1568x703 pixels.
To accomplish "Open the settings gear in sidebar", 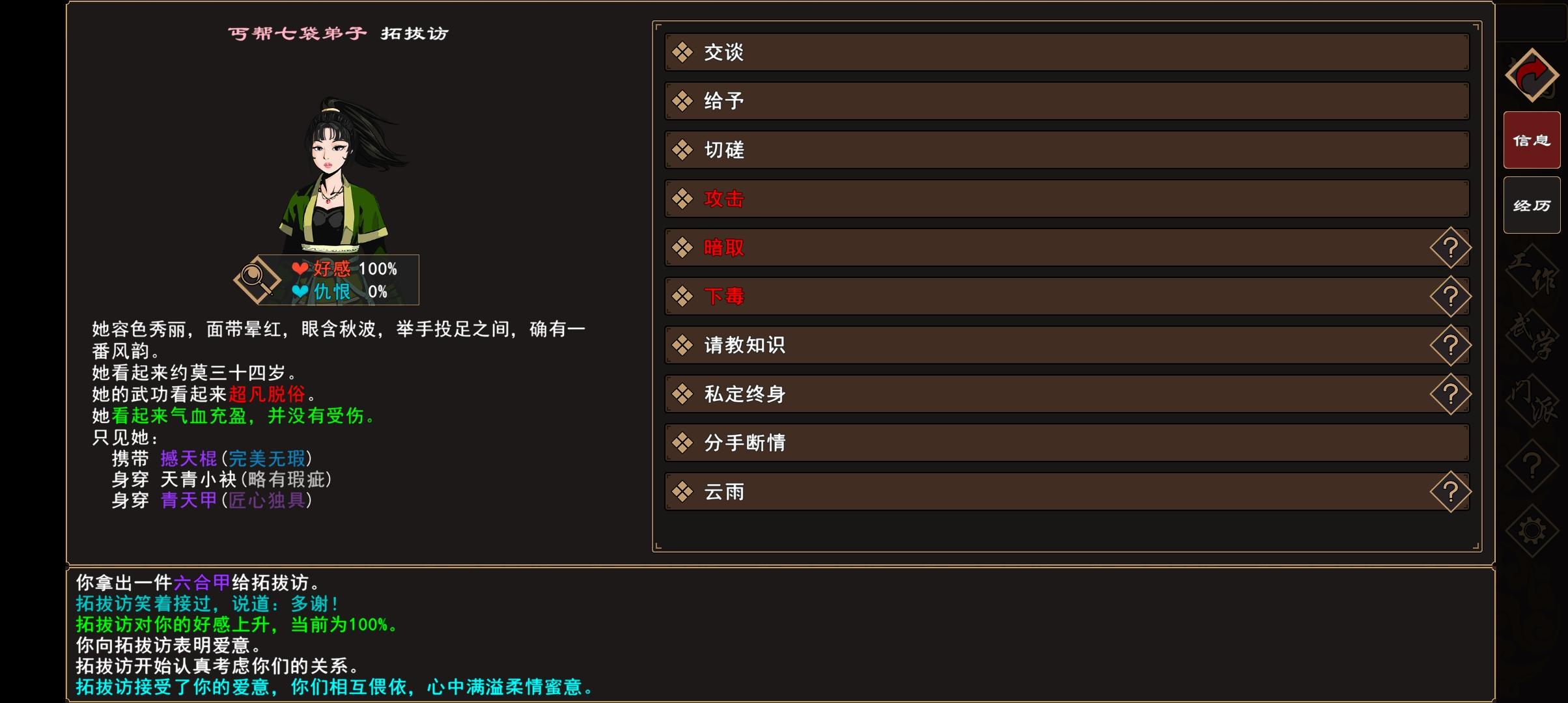I will click(1532, 531).
